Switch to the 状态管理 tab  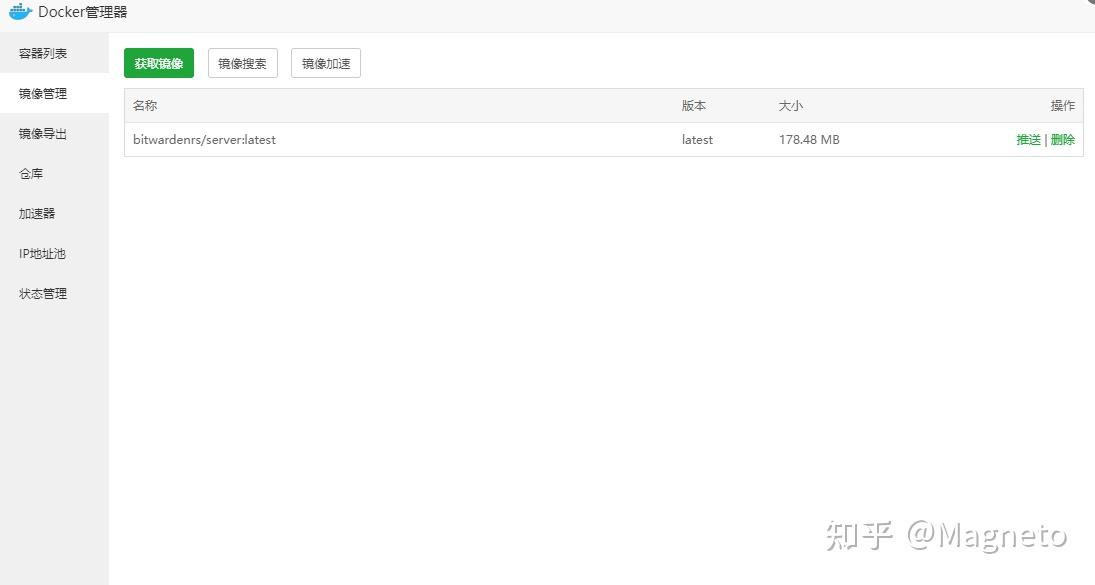[x=54, y=294]
